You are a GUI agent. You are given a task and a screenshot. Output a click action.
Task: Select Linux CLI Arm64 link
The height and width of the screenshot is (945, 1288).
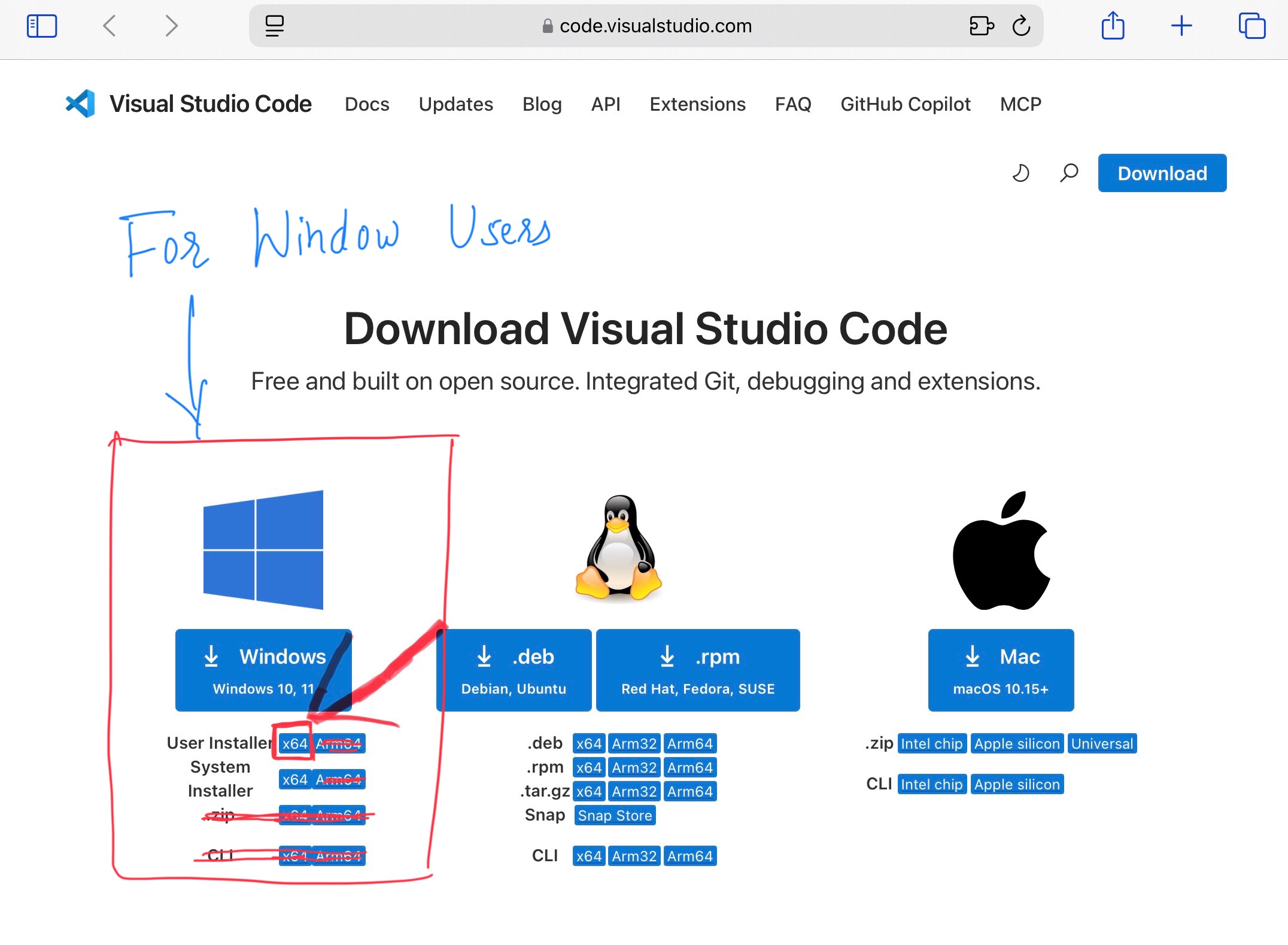coord(690,856)
